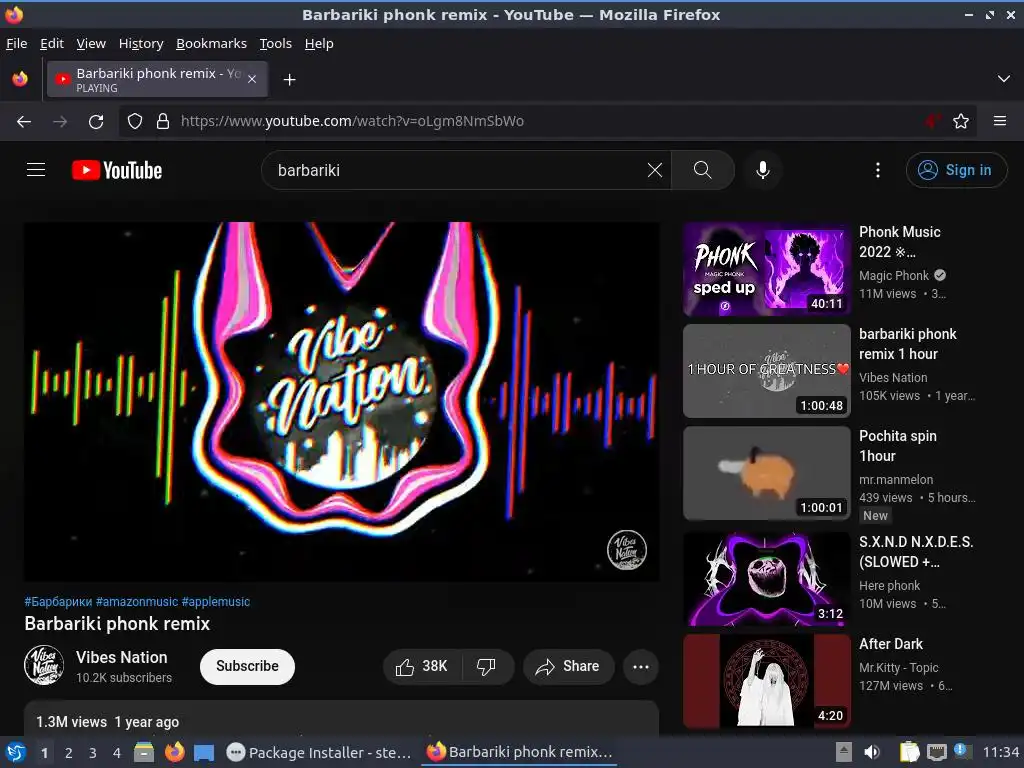The height and width of the screenshot is (768, 1024).
Task: Open volume control in system tray
Action: coord(872,752)
